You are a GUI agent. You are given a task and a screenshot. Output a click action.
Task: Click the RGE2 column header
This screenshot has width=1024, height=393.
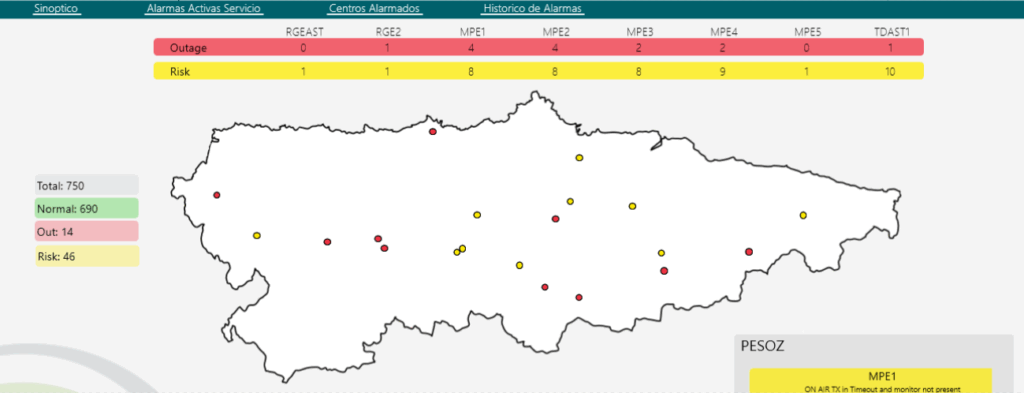point(388,32)
